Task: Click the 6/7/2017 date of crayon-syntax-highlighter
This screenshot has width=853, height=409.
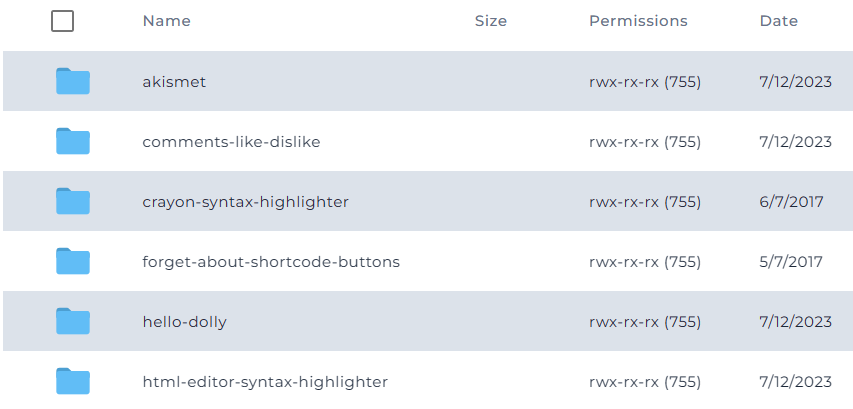Action: (791, 202)
